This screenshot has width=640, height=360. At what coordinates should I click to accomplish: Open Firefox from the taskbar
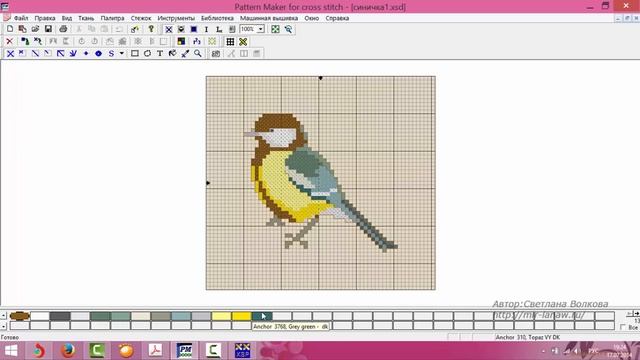coord(68,351)
